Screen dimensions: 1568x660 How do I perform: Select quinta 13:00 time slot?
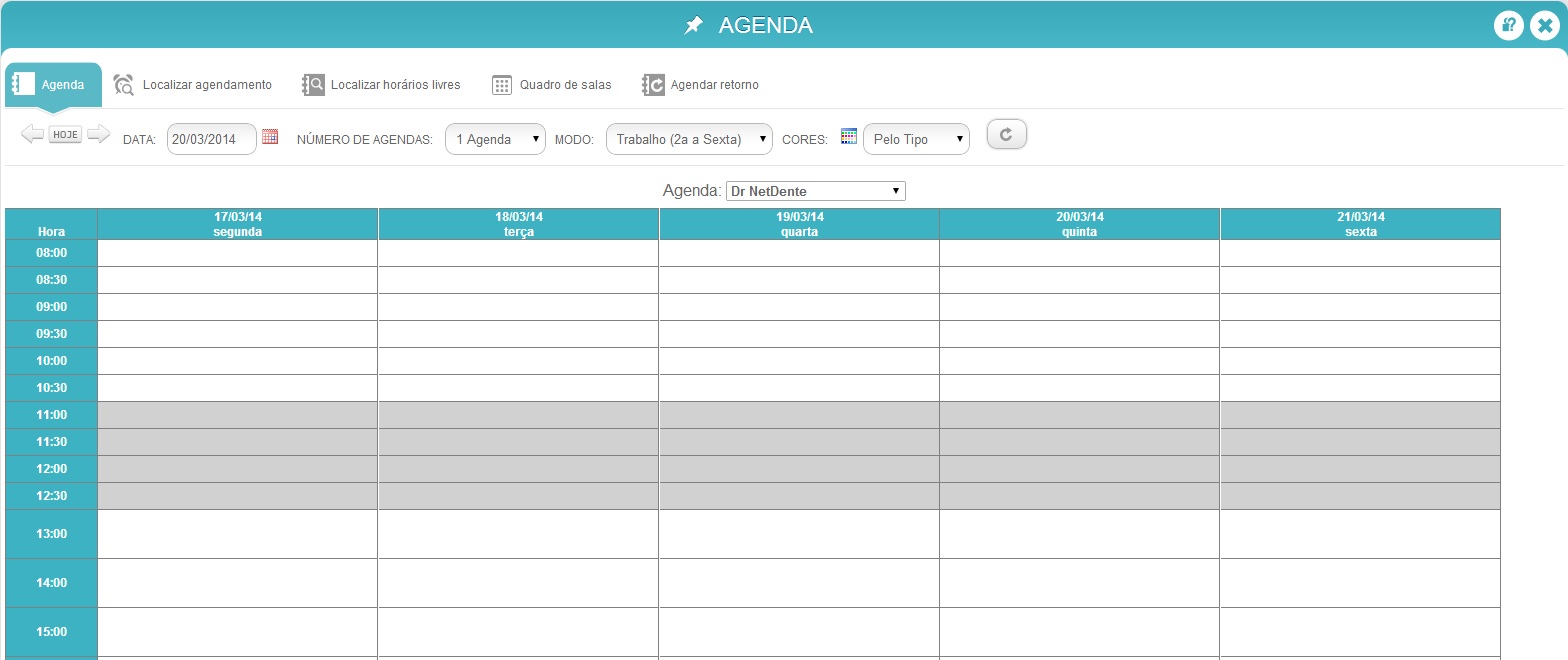tap(1080, 534)
